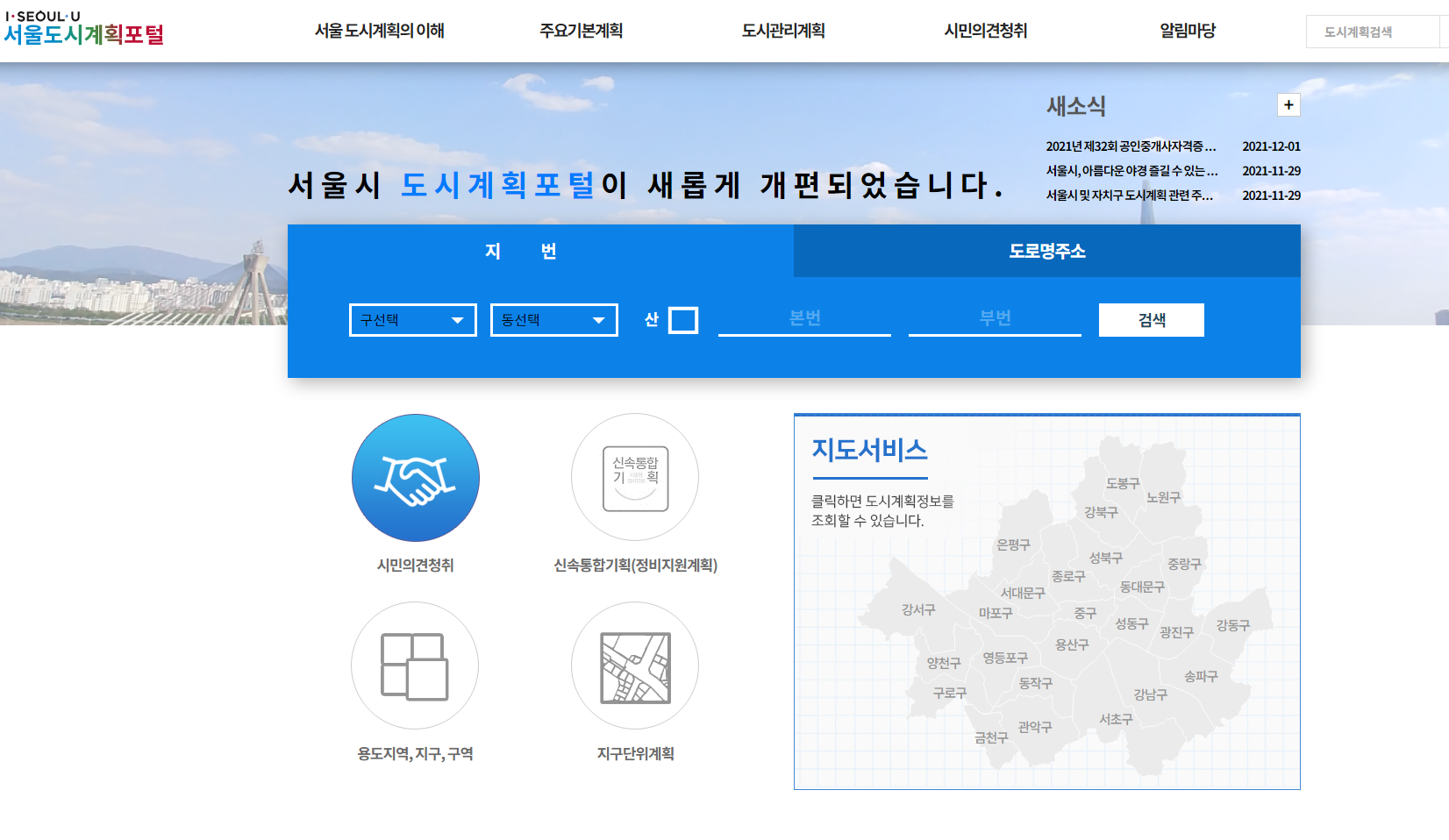Click the 지도서비스 heading
This screenshot has width=1449, height=840.
(869, 450)
